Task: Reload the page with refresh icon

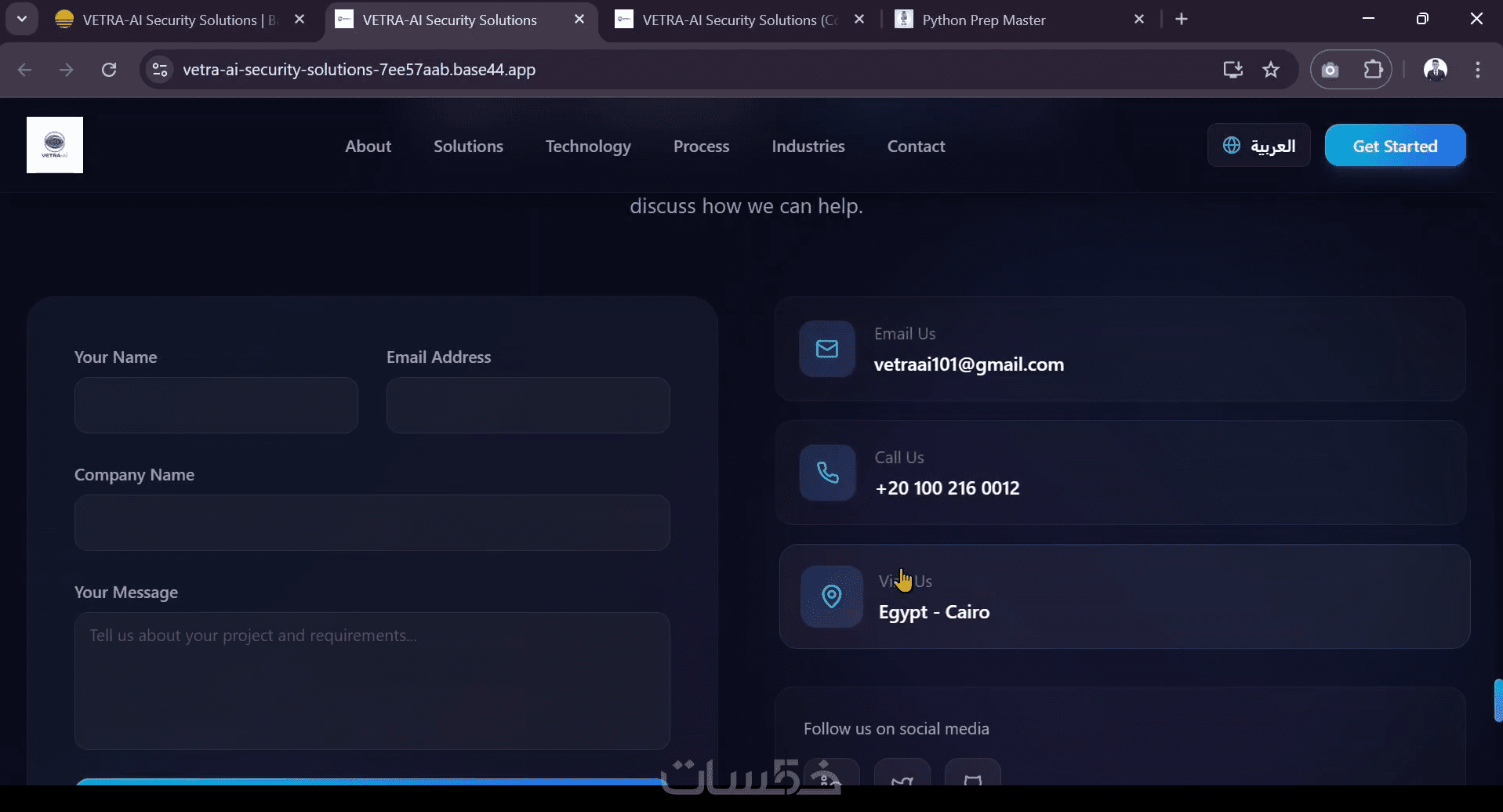Action: pos(109,70)
